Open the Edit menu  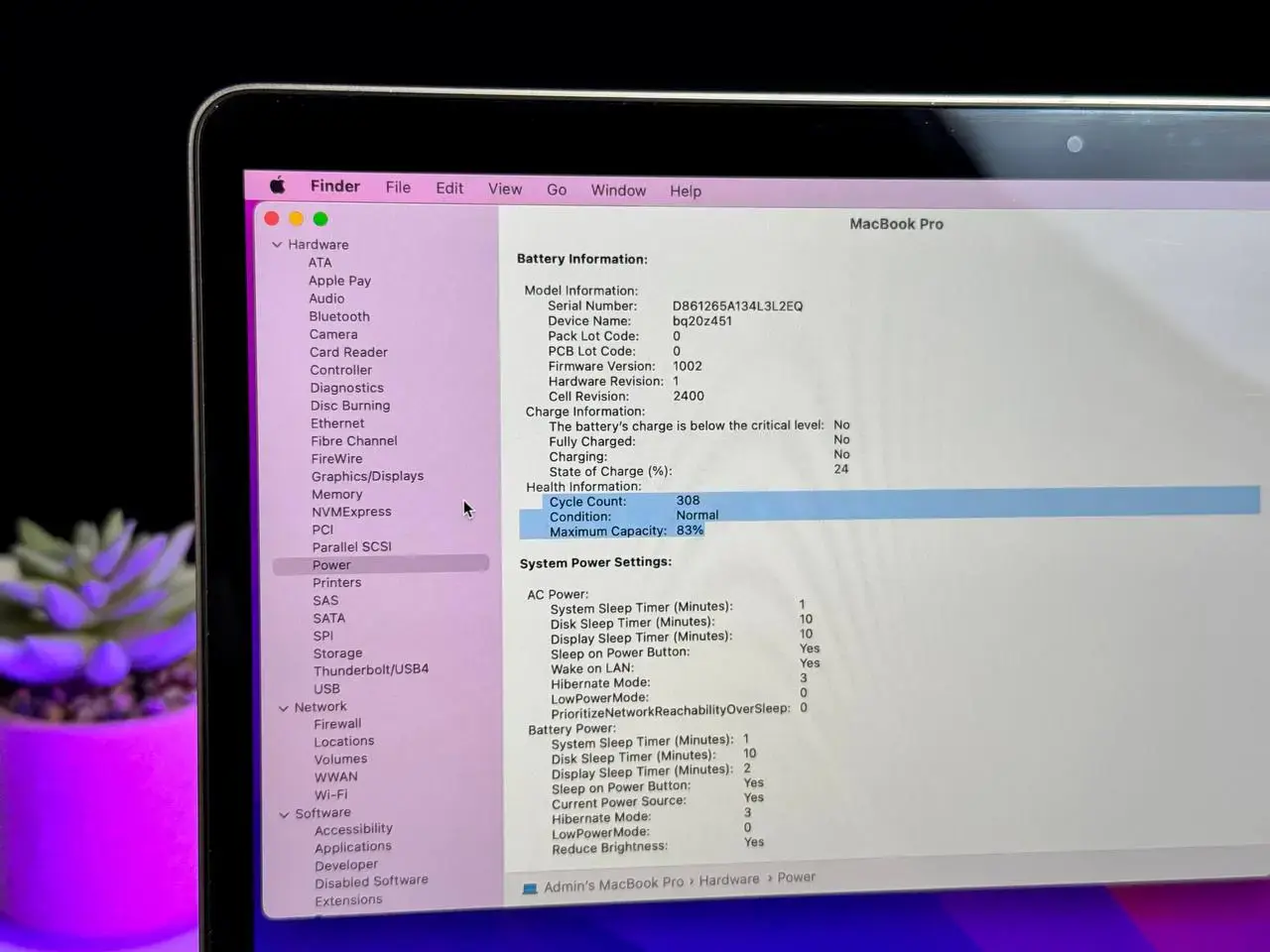[449, 188]
